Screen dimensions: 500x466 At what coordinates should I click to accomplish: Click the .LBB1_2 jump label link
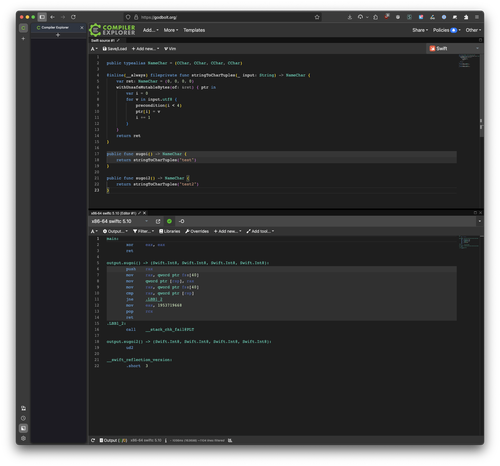coord(154,299)
